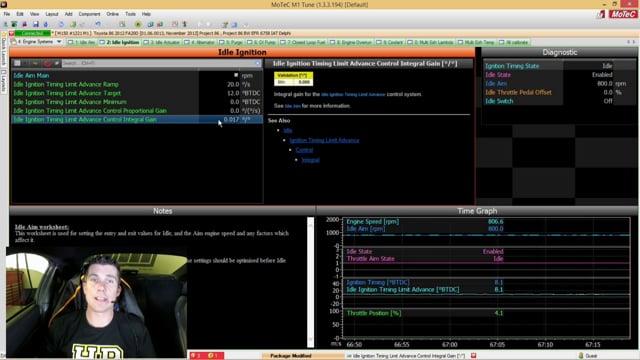Open the Integral link under See Also
Viewport: 640px width, 360px height.
[310, 160]
